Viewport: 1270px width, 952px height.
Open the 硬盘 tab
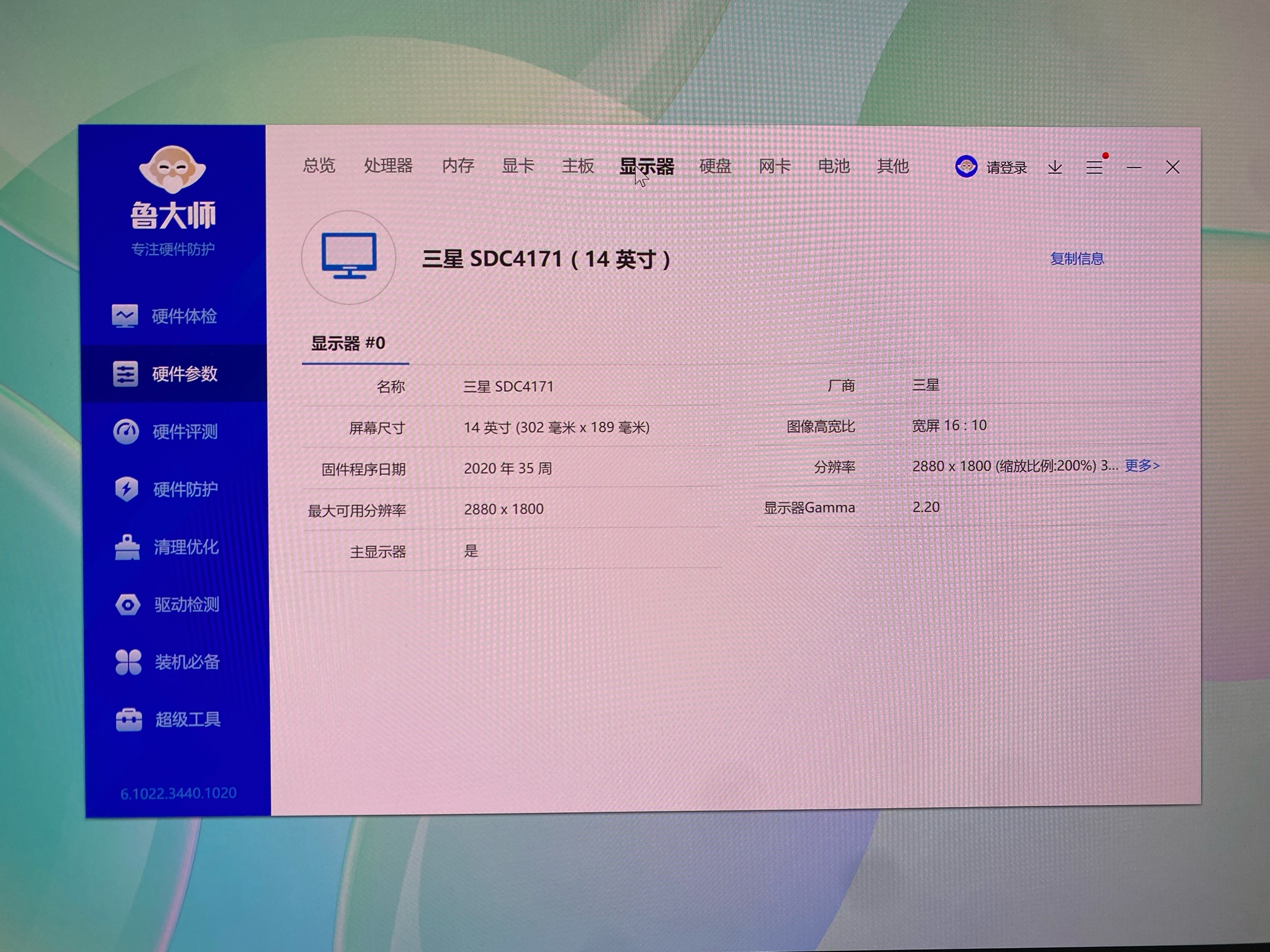(x=715, y=166)
